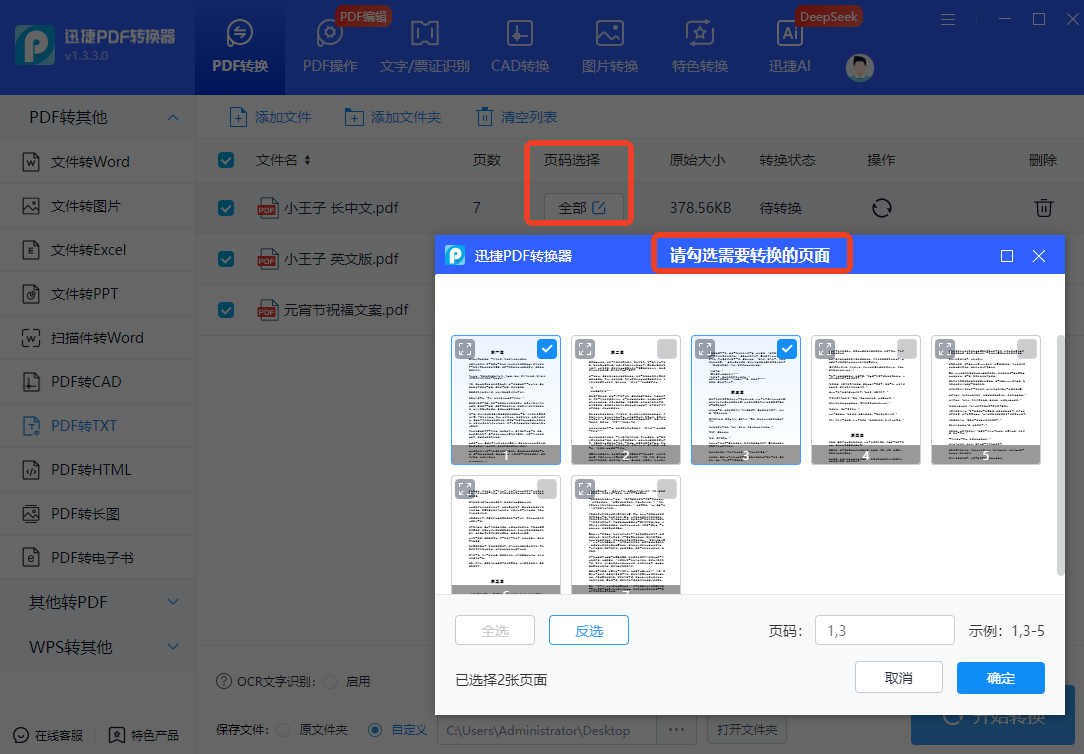
Task: Enable the OCR文字识别 启用 radio
Action: (330, 681)
